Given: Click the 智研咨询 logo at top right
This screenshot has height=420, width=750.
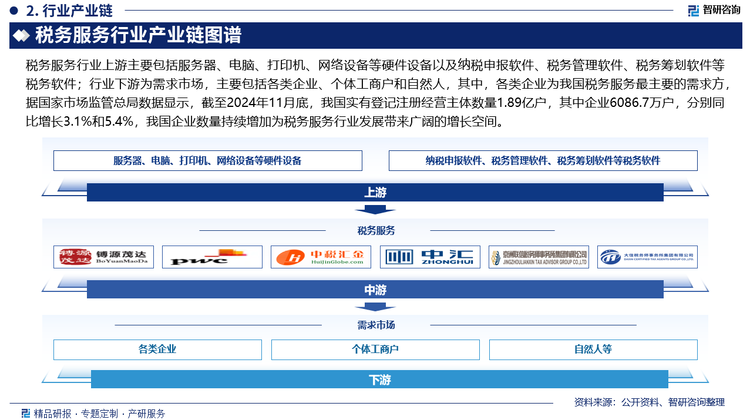Looking at the screenshot, I should [714, 10].
